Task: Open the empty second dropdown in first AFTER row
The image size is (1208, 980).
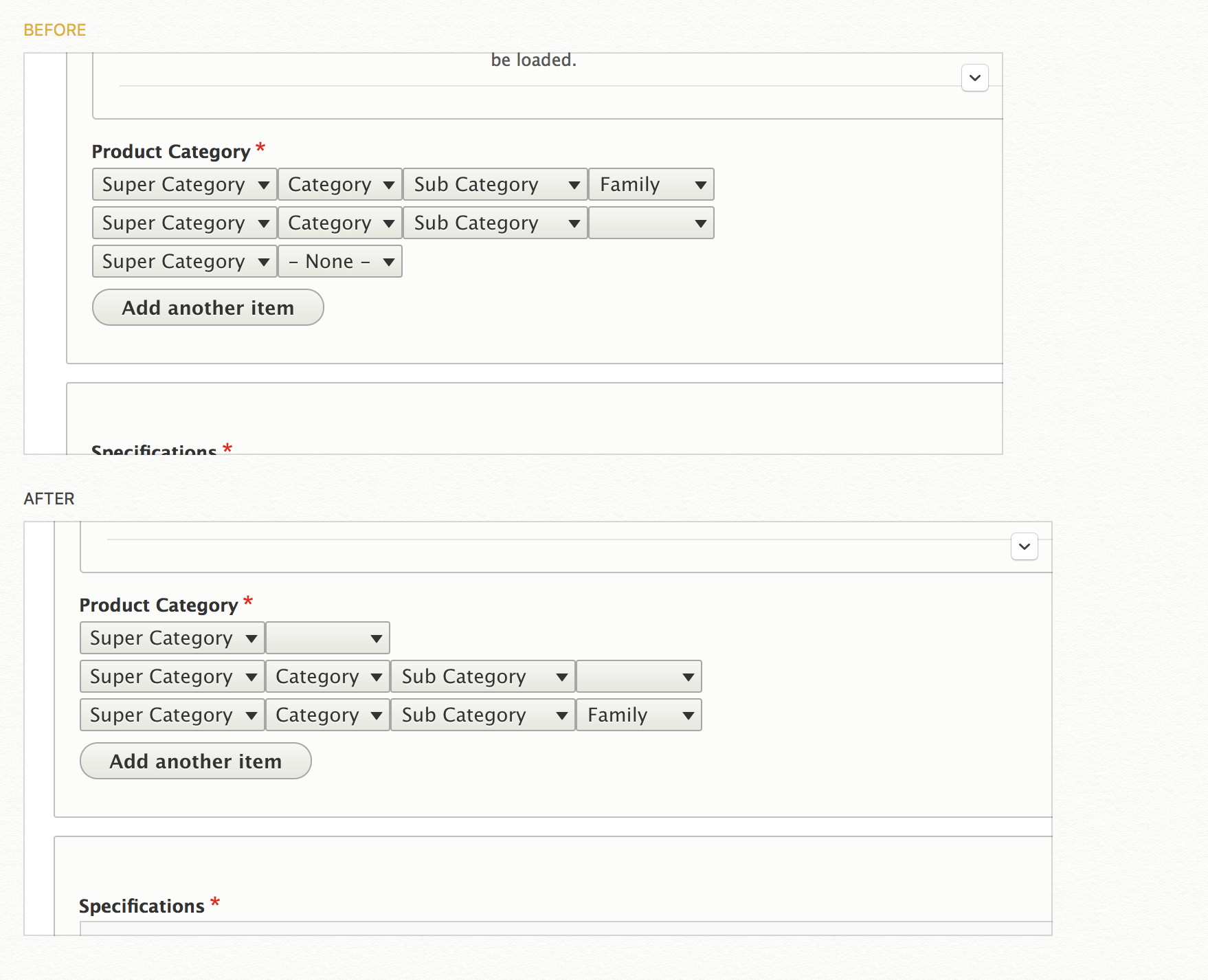Action: pos(327,638)
